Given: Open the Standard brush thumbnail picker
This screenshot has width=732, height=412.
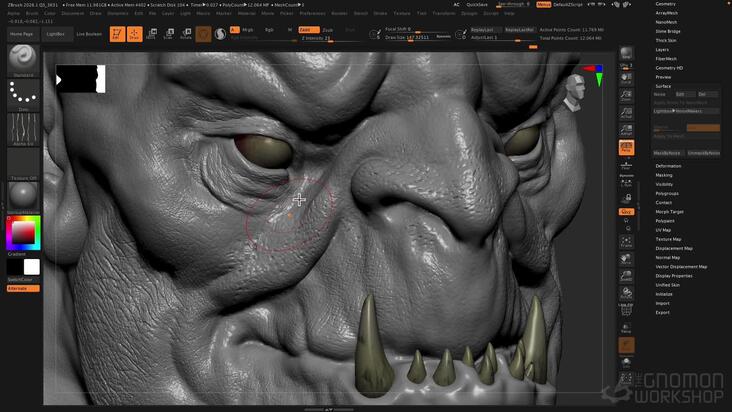Looking at the screenshot, I should point(23,59).
